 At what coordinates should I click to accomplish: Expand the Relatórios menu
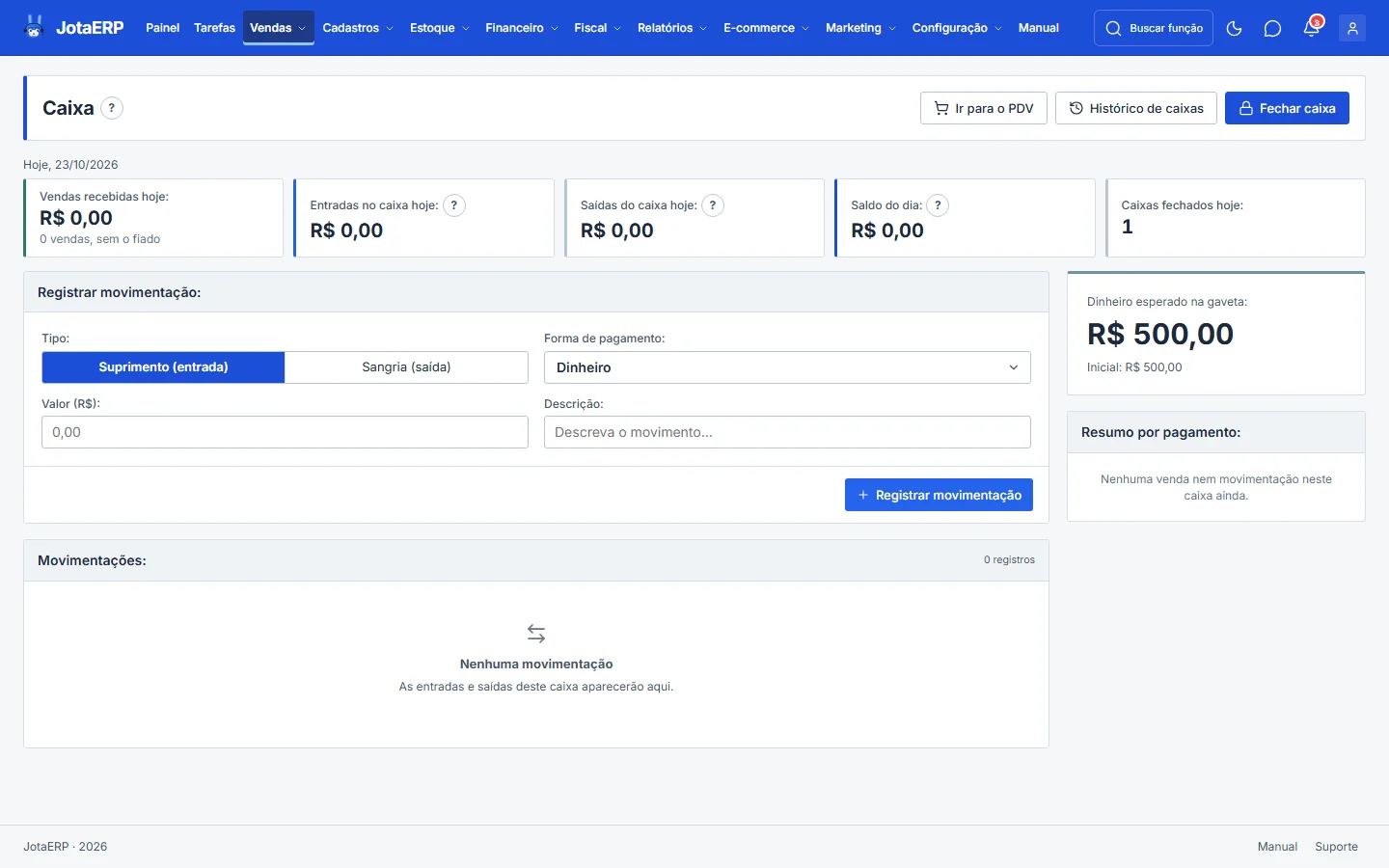[671, 28]
